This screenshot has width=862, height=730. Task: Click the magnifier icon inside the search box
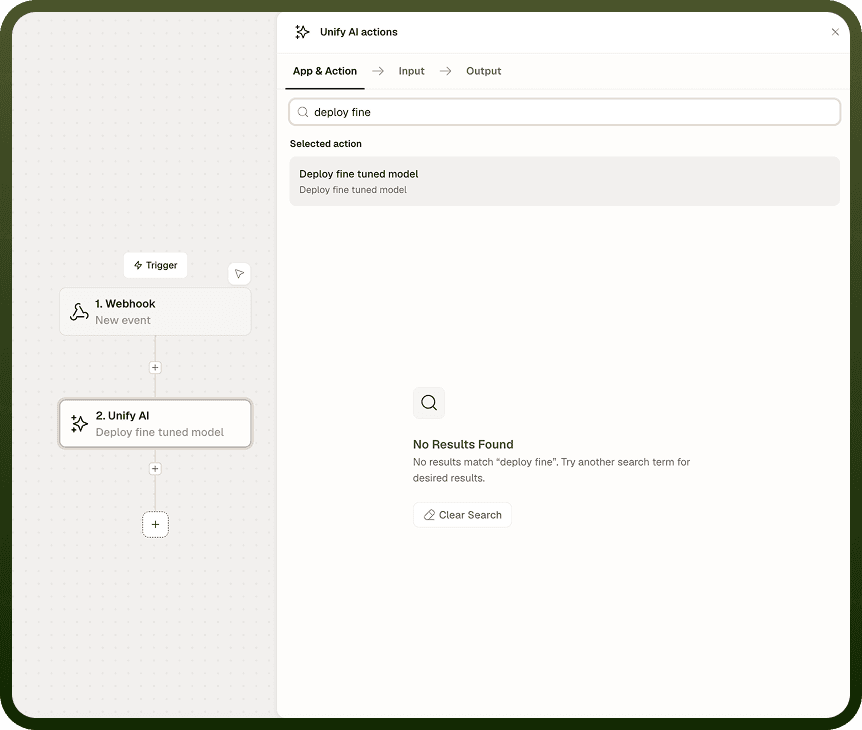(x=303, y=112)
